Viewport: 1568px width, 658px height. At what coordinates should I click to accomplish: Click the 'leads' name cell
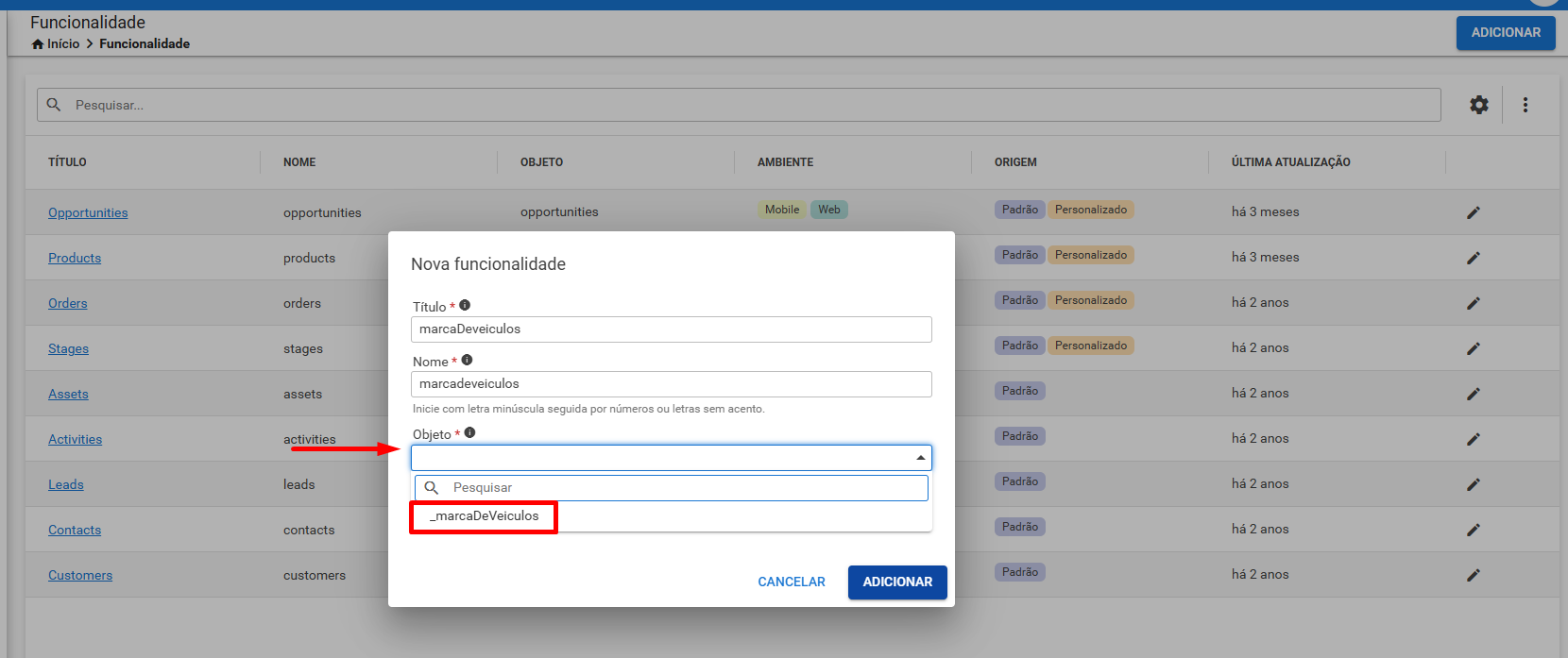pos(299,484)
